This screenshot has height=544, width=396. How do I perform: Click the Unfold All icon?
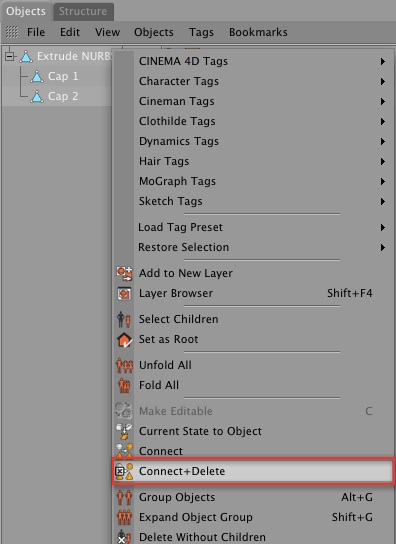tap(124, 365)
